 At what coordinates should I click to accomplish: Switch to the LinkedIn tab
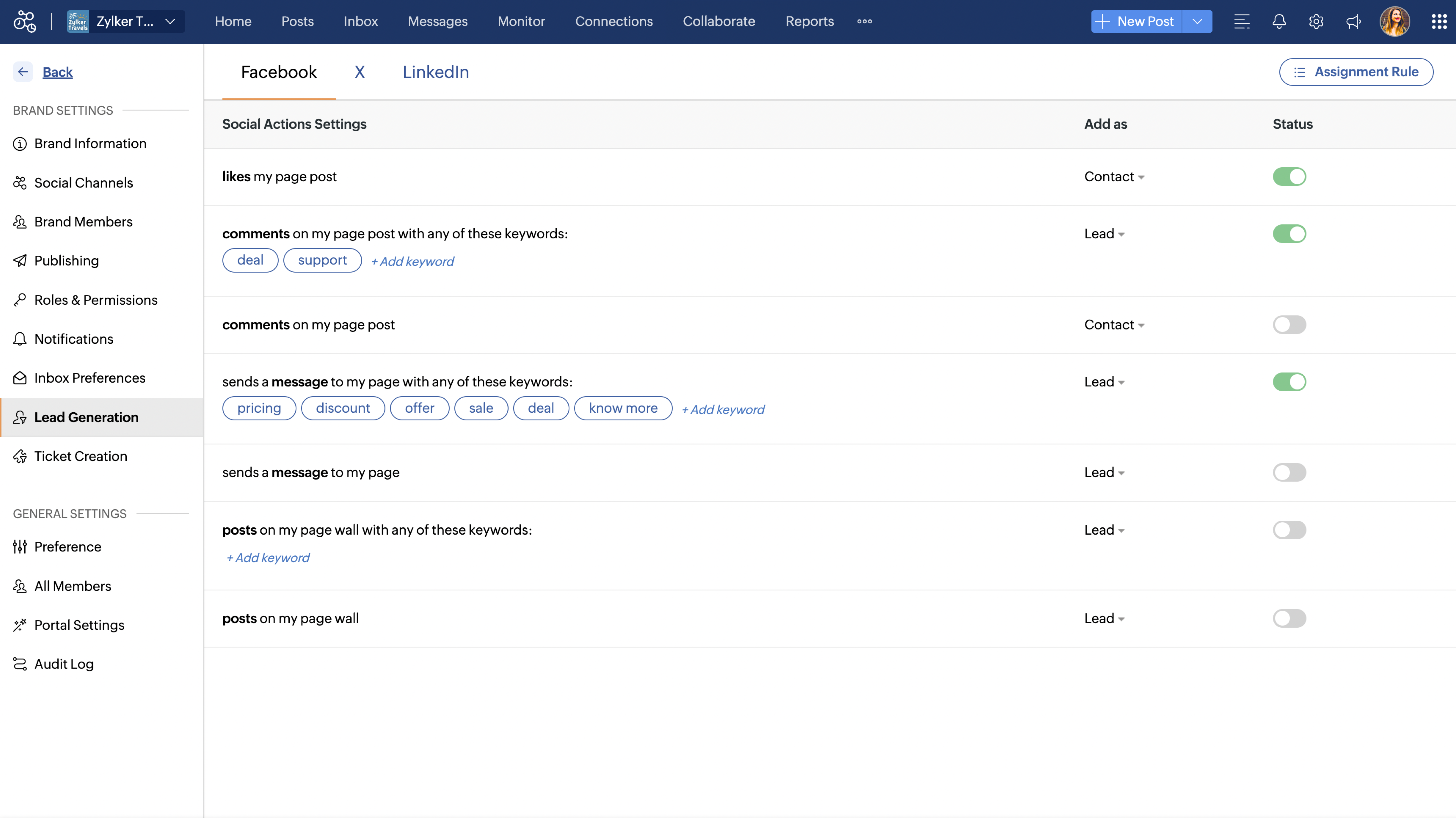[x=435, y=72]
